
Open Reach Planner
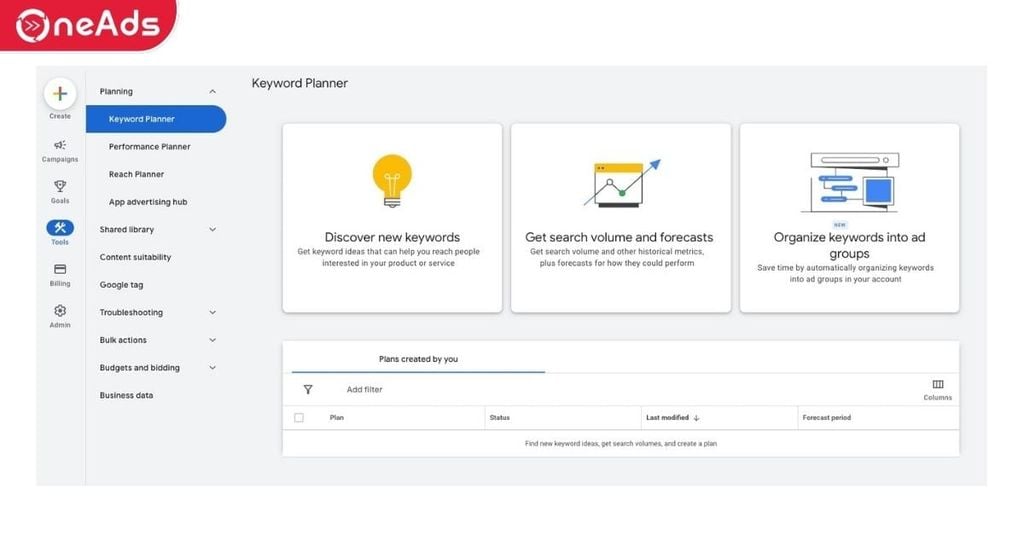136,174
